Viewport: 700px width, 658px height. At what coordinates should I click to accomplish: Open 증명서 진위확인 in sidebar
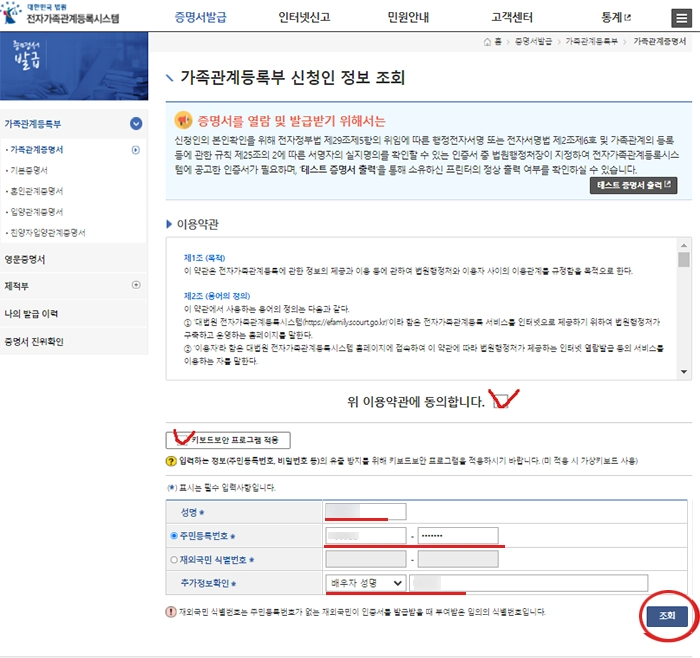(34, 341)
